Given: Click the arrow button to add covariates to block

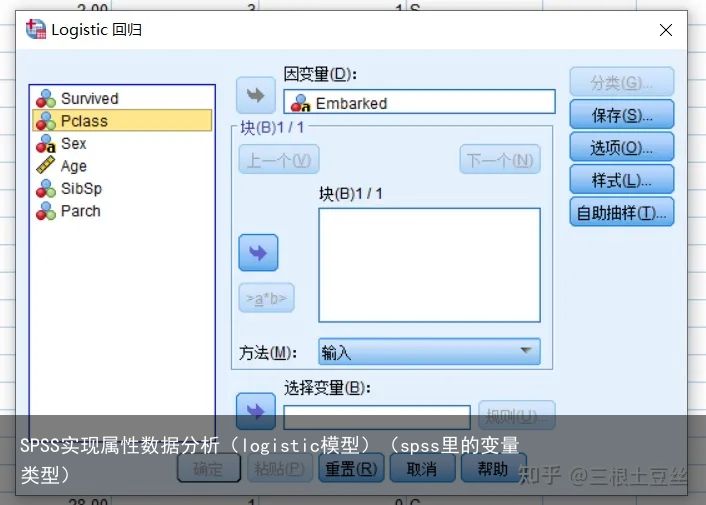Looking at the screenshot, I should tap(258, 252).
